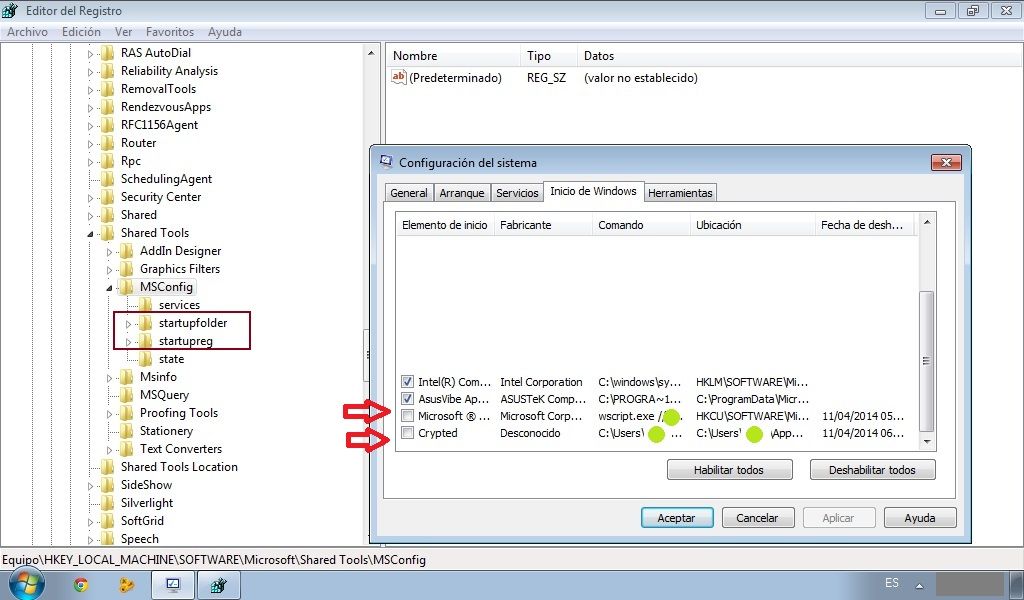Click the Msinfo folder icon
The image size is (1024, 600).
click(x=127, y=377)
